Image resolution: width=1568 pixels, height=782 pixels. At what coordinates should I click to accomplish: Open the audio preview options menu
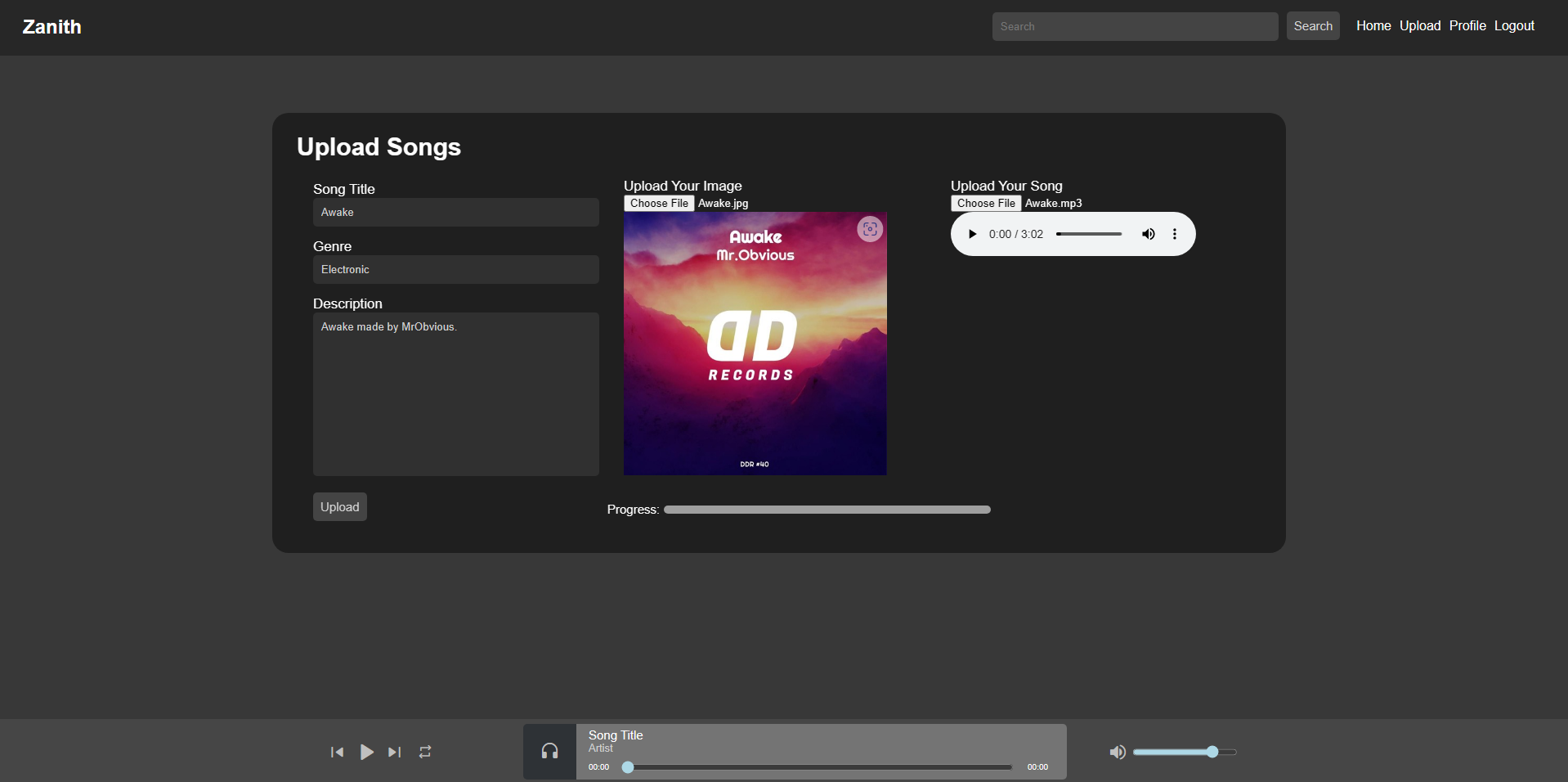tap(1174, 234)
